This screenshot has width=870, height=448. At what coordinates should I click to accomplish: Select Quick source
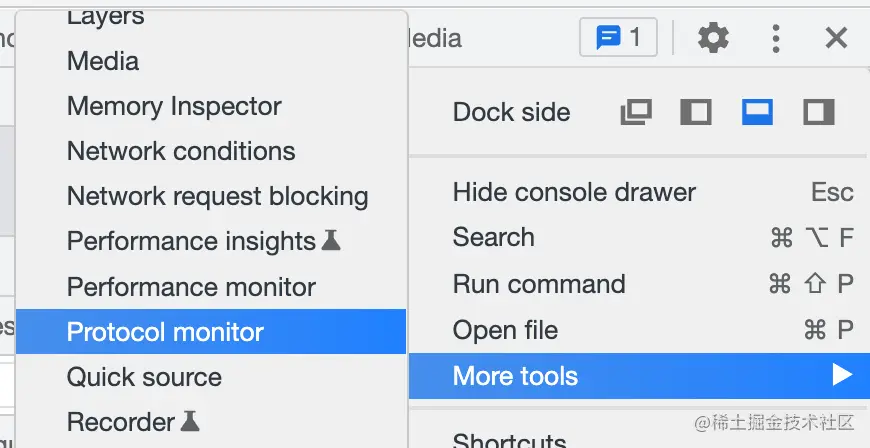[x=144, y=377]
